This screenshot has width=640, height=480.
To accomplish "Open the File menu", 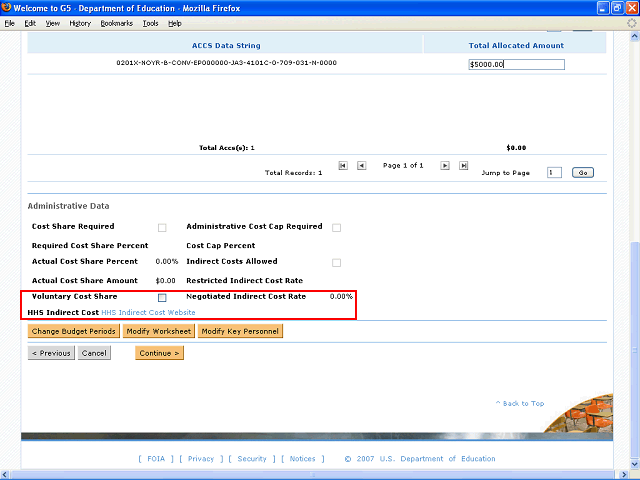I will [10, 24].
